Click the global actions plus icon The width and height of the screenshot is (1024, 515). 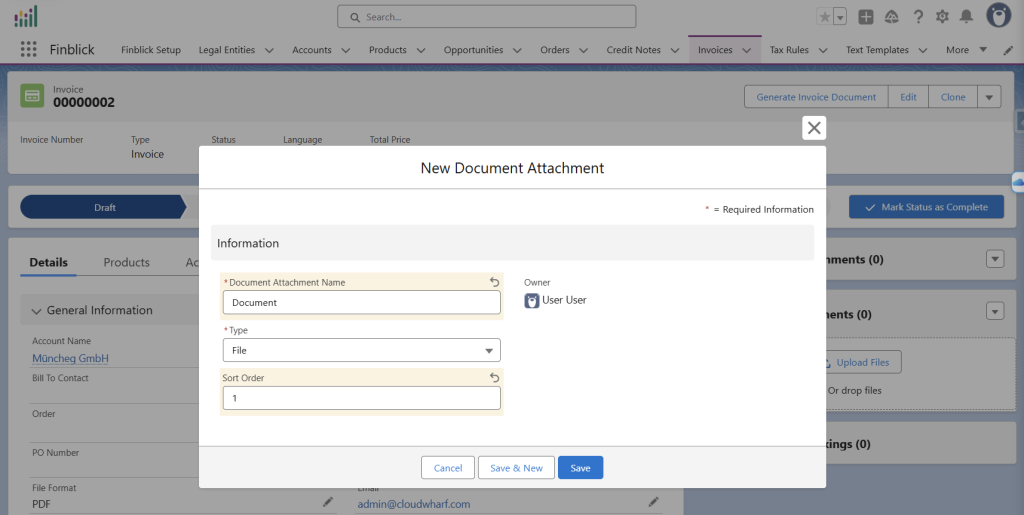(x=866, y=17)
